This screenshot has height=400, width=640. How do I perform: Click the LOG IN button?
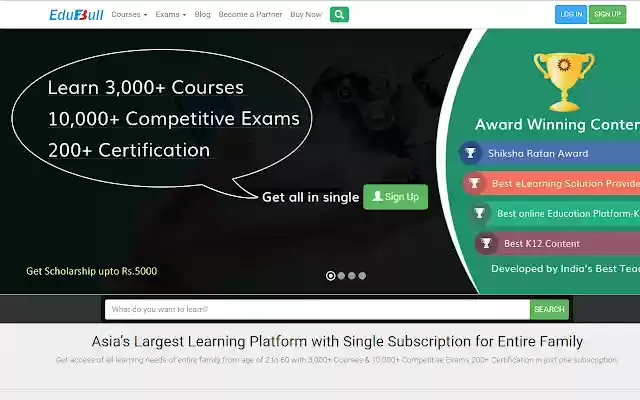pyautogui.click(x=571, y=14)
